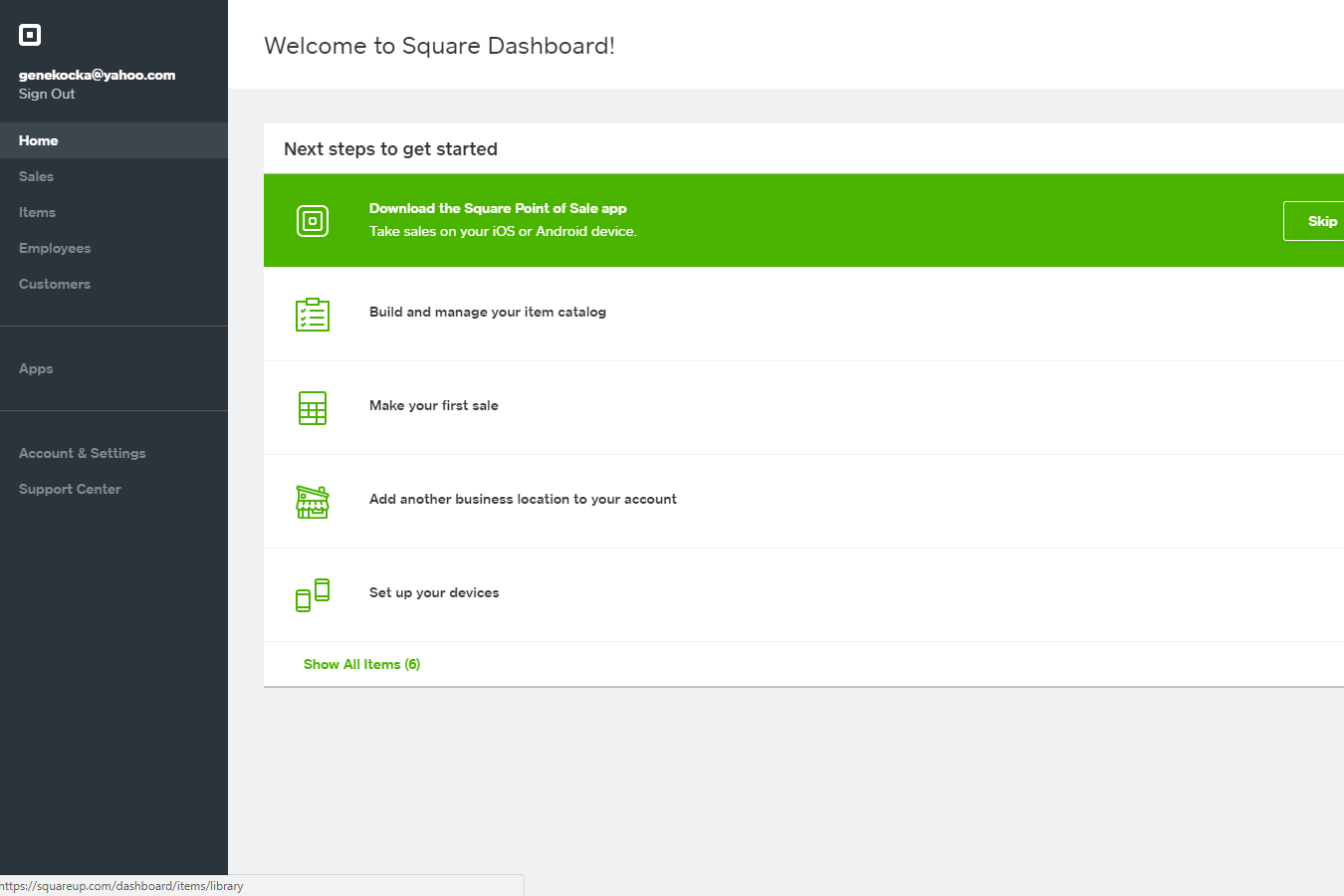The width and height of the screenshot is (1344, 896).
Task: Open the Make your first sale step
Action: (434, 405)
